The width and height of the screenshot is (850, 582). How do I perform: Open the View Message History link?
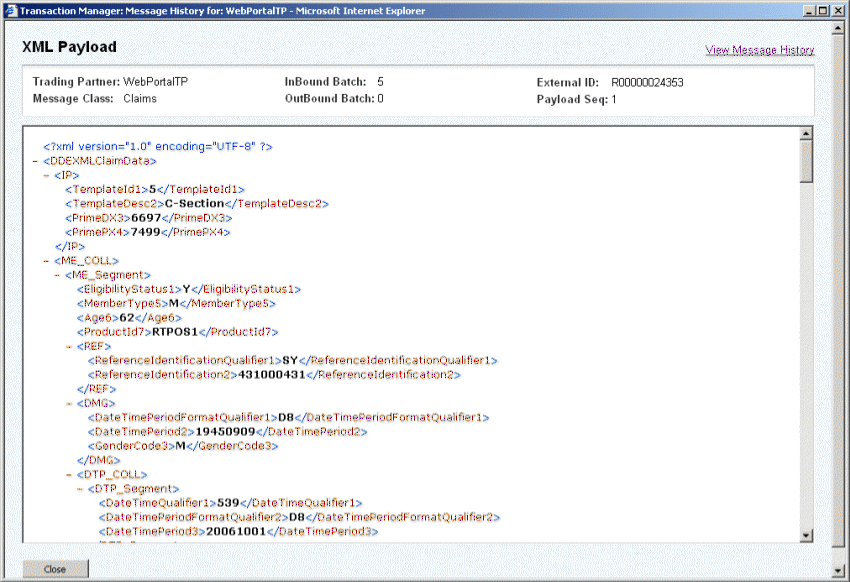coord(761,49)
